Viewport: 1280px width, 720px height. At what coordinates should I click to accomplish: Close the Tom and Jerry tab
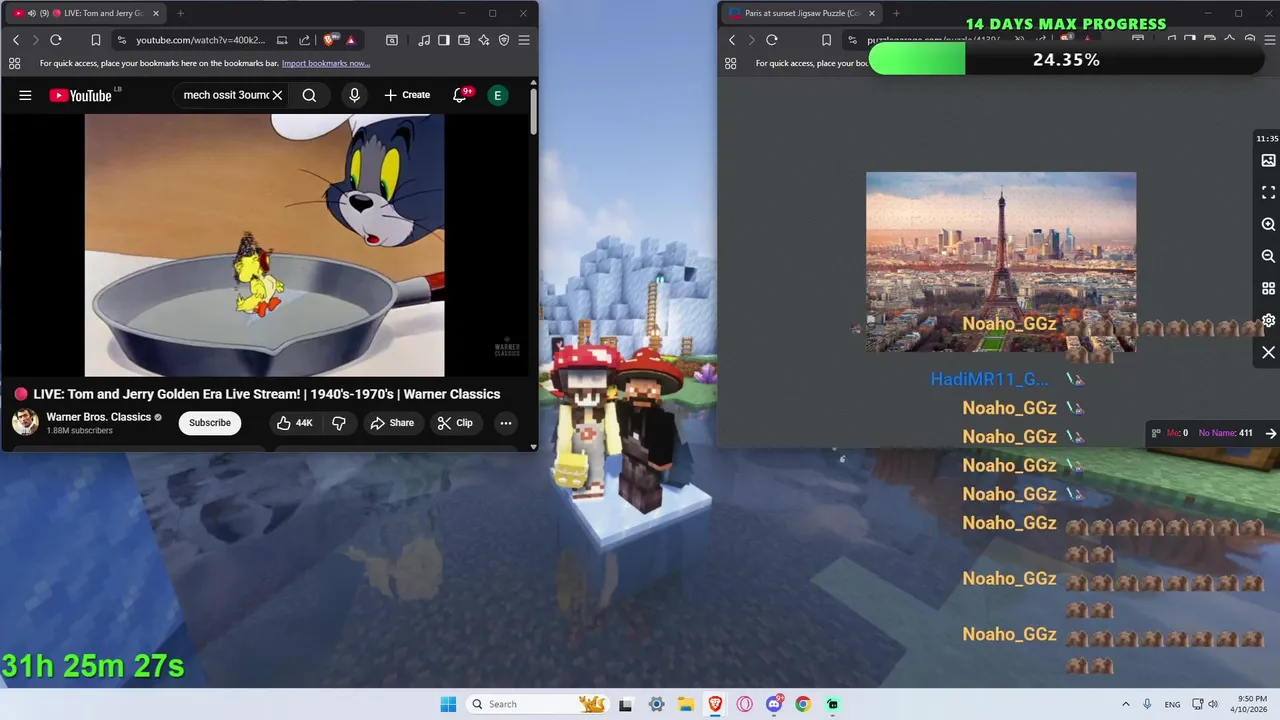155,13
